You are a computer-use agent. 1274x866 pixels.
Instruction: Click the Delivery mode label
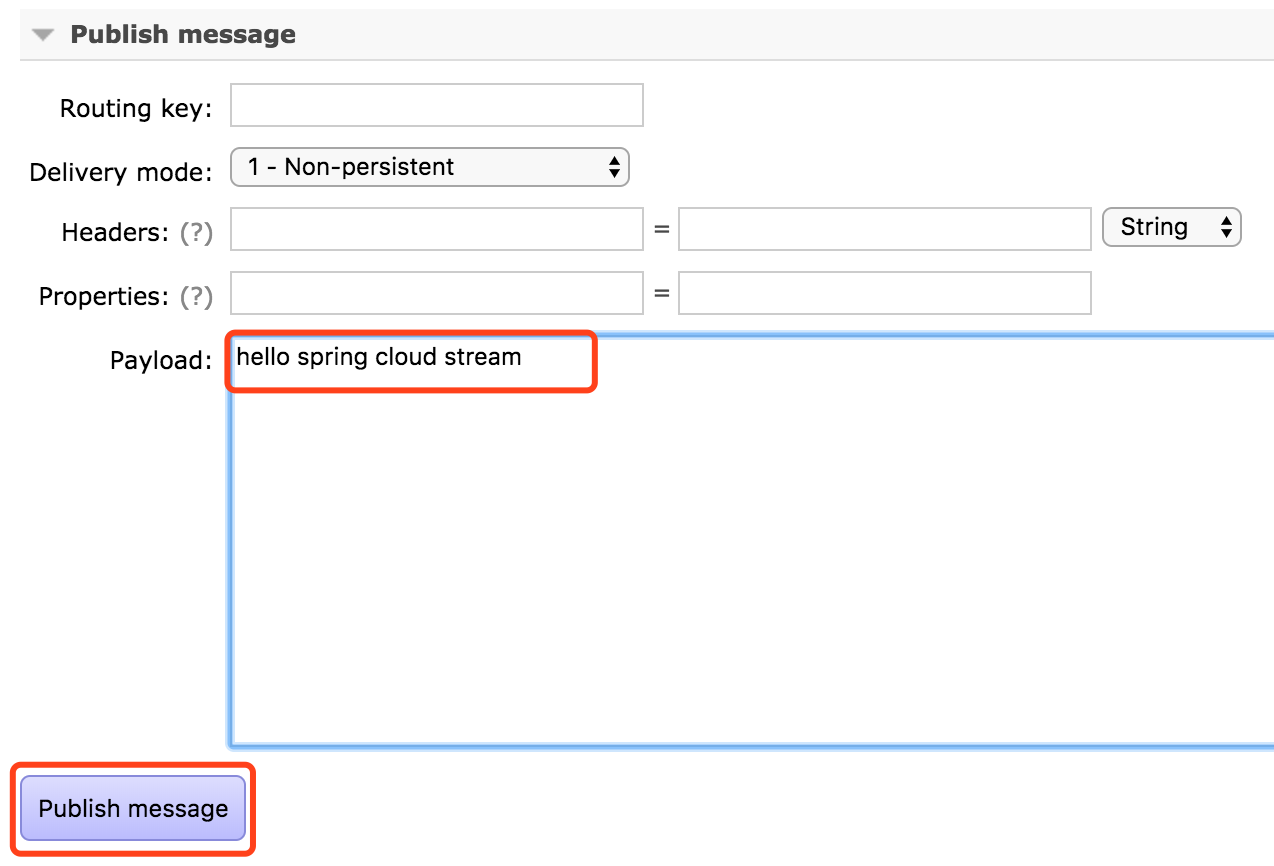tap(121, 172)
